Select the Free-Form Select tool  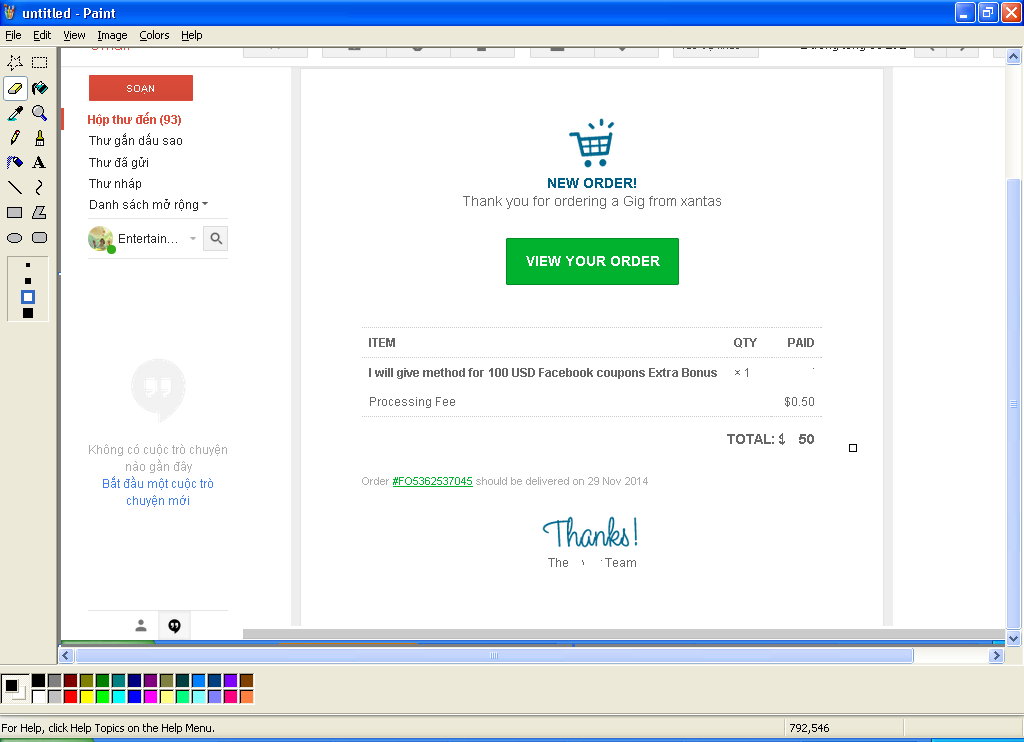(14, 63)
